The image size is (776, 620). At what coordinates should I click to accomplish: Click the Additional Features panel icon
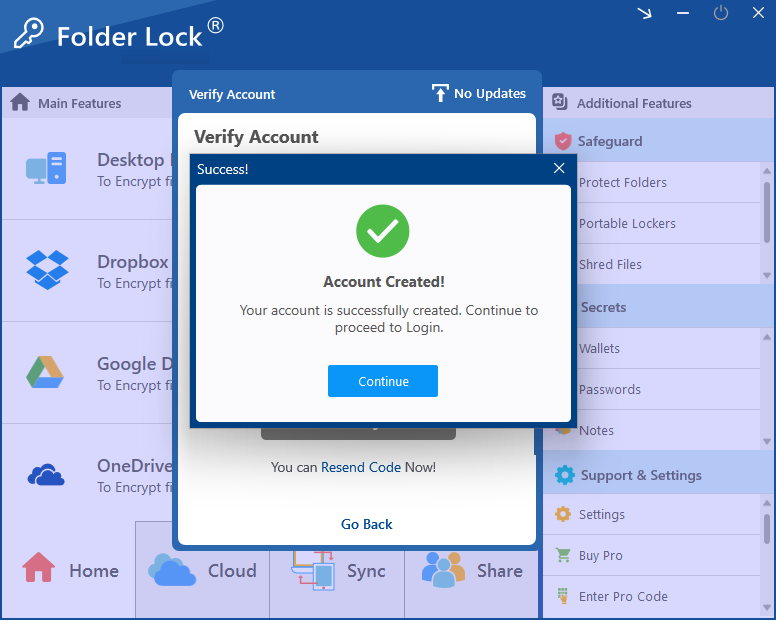point(560,102)
